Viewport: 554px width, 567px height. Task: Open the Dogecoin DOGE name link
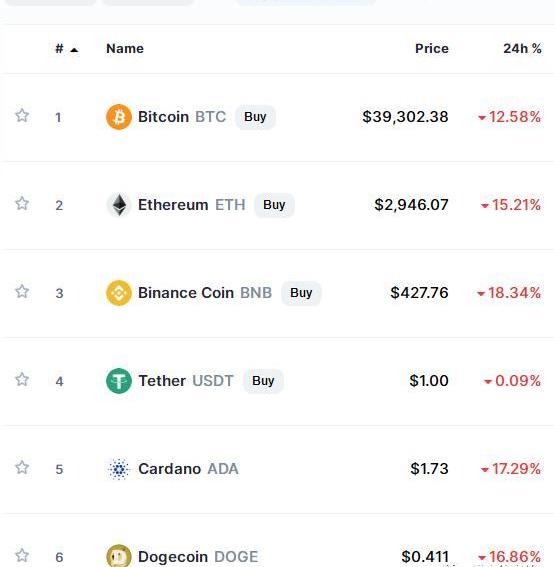[198, 557]
